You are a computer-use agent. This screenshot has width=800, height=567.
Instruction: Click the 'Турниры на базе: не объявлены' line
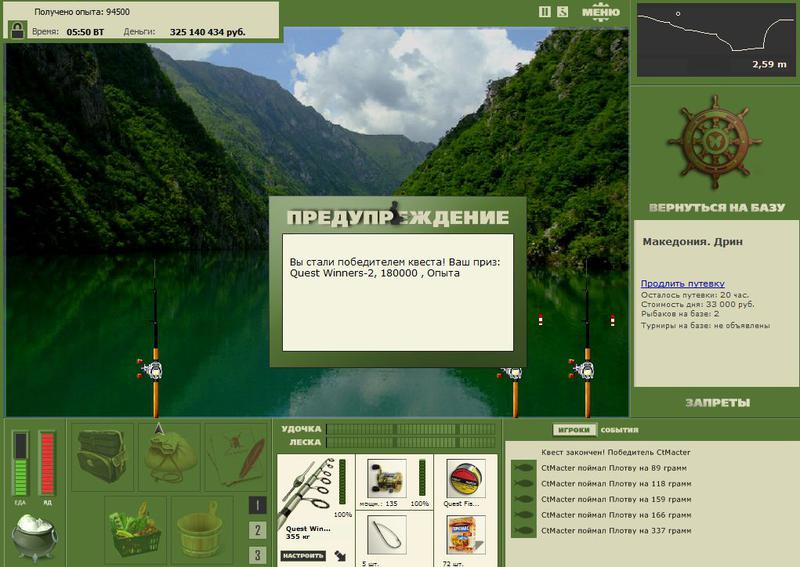(705, 325)
